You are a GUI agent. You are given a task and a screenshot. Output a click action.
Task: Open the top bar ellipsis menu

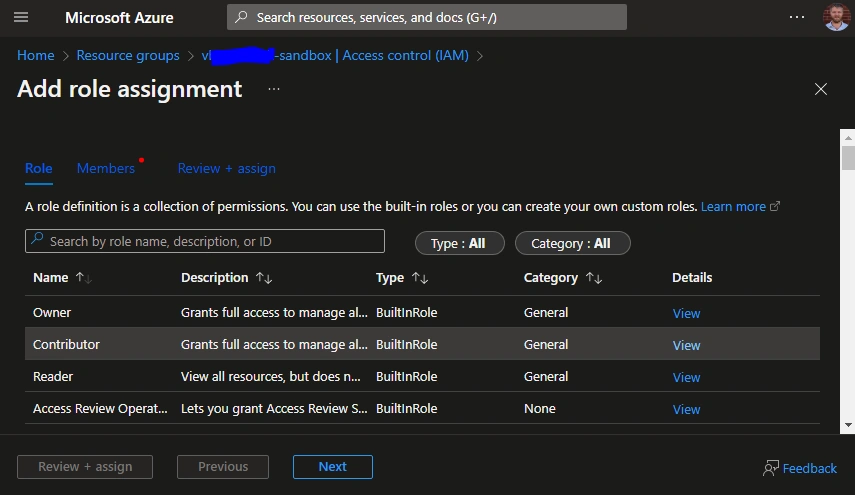tap(797, 17)
